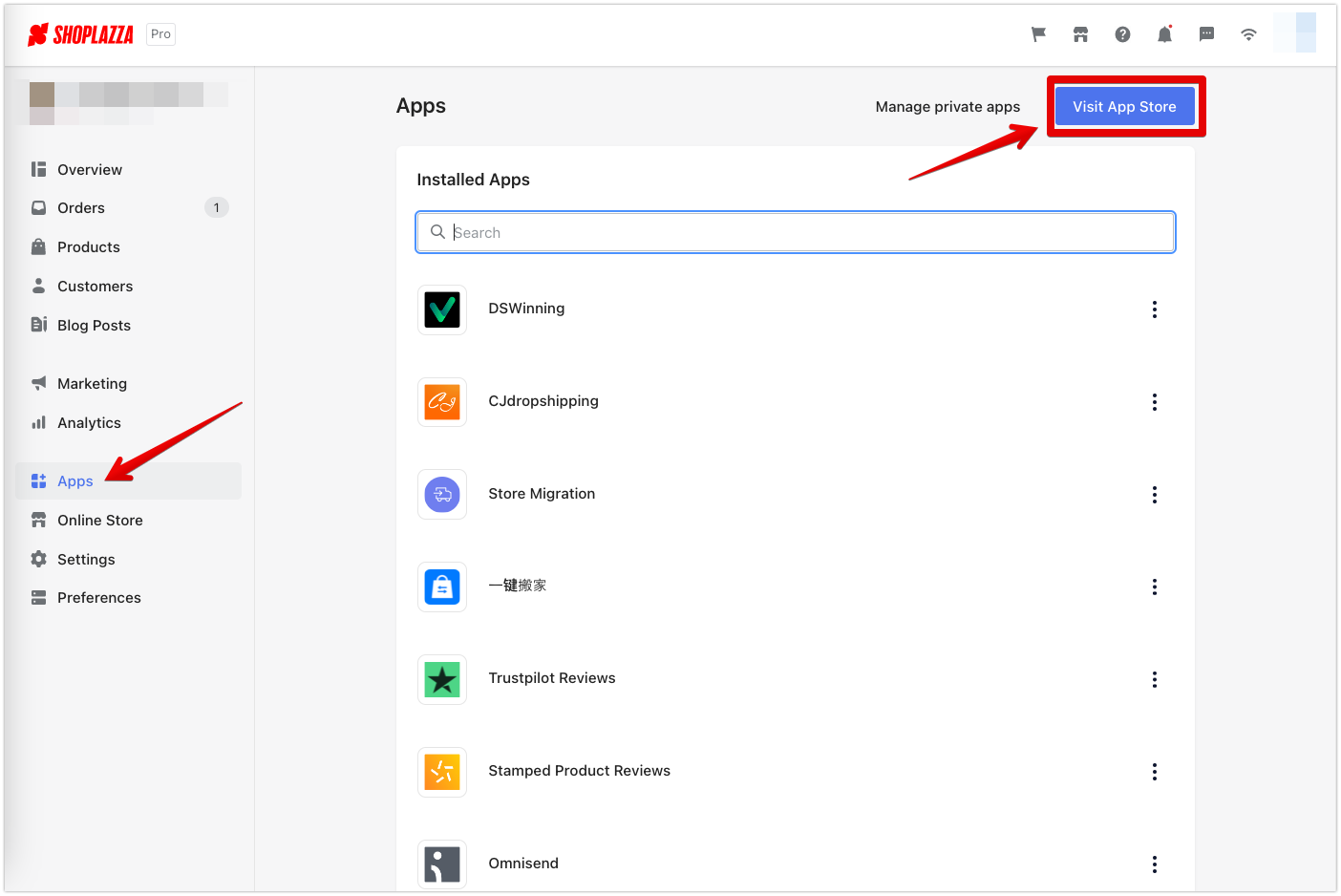Image resolution: width=1341 pixels, height=896 pixels.
Task: Open the 一键搬家 app name
Action: pyautogui.click(x=518, y=586)
